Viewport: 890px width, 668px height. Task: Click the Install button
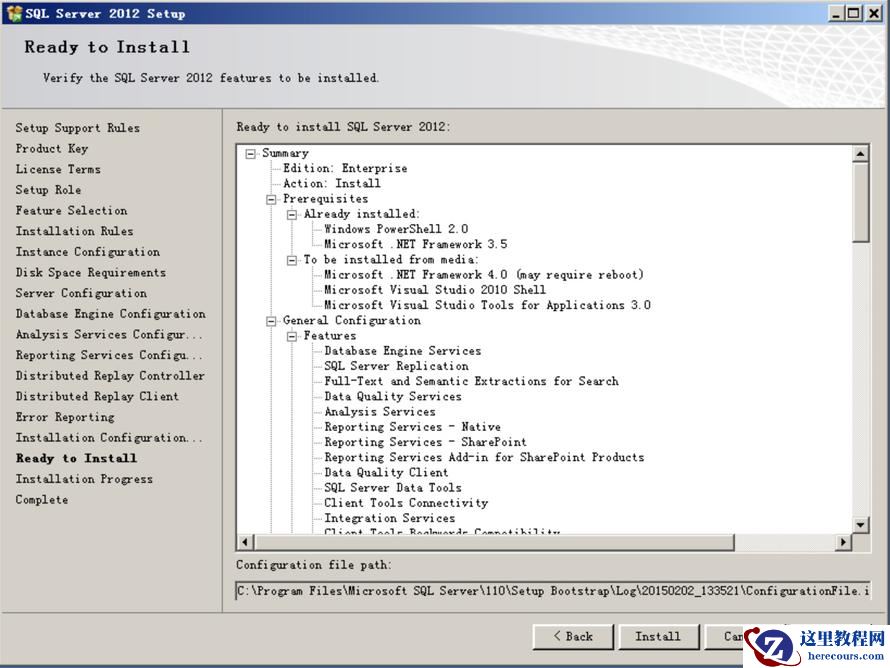point(658,637)
